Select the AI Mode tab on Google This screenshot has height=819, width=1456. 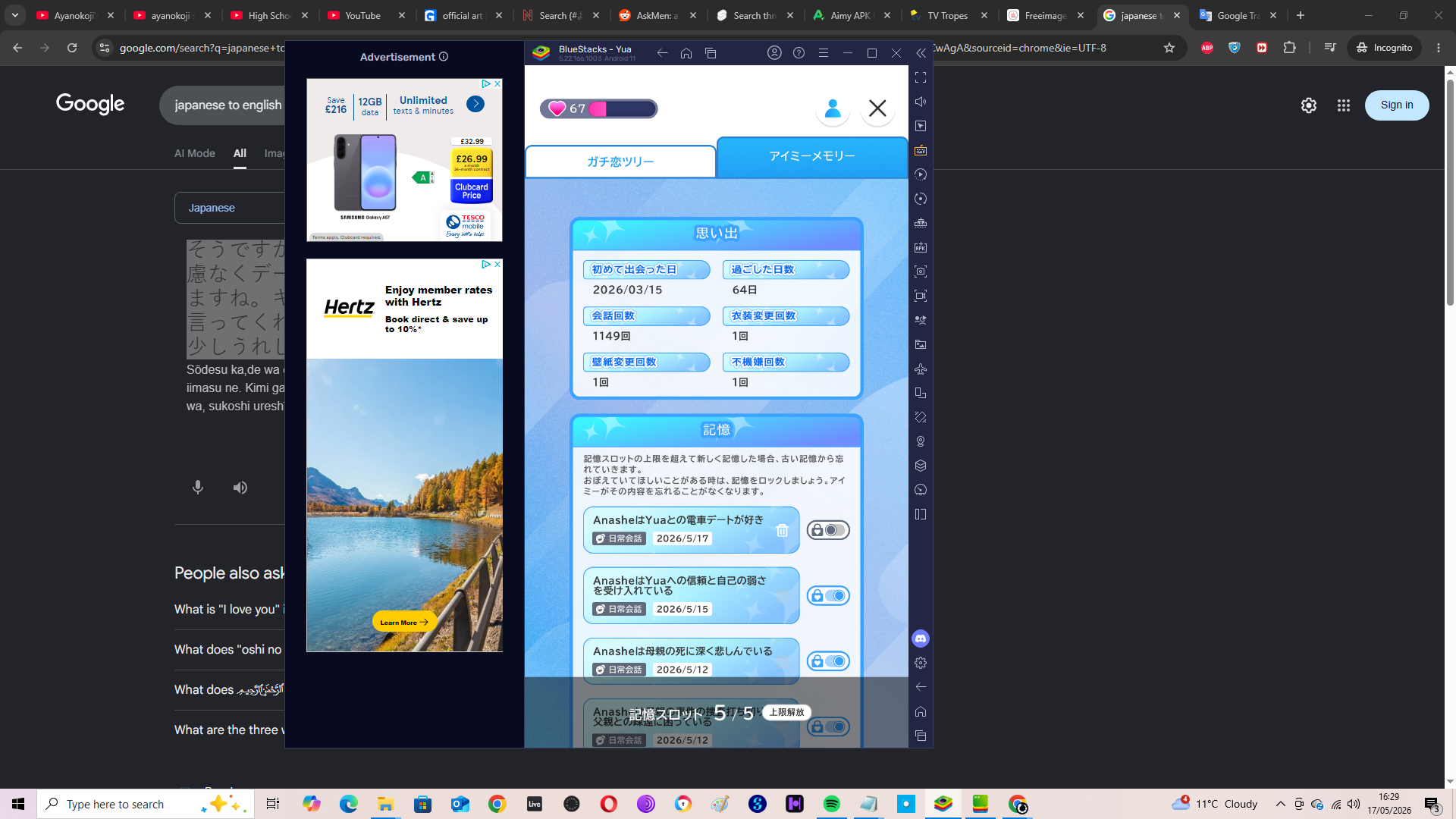click(x=195, y=153)
